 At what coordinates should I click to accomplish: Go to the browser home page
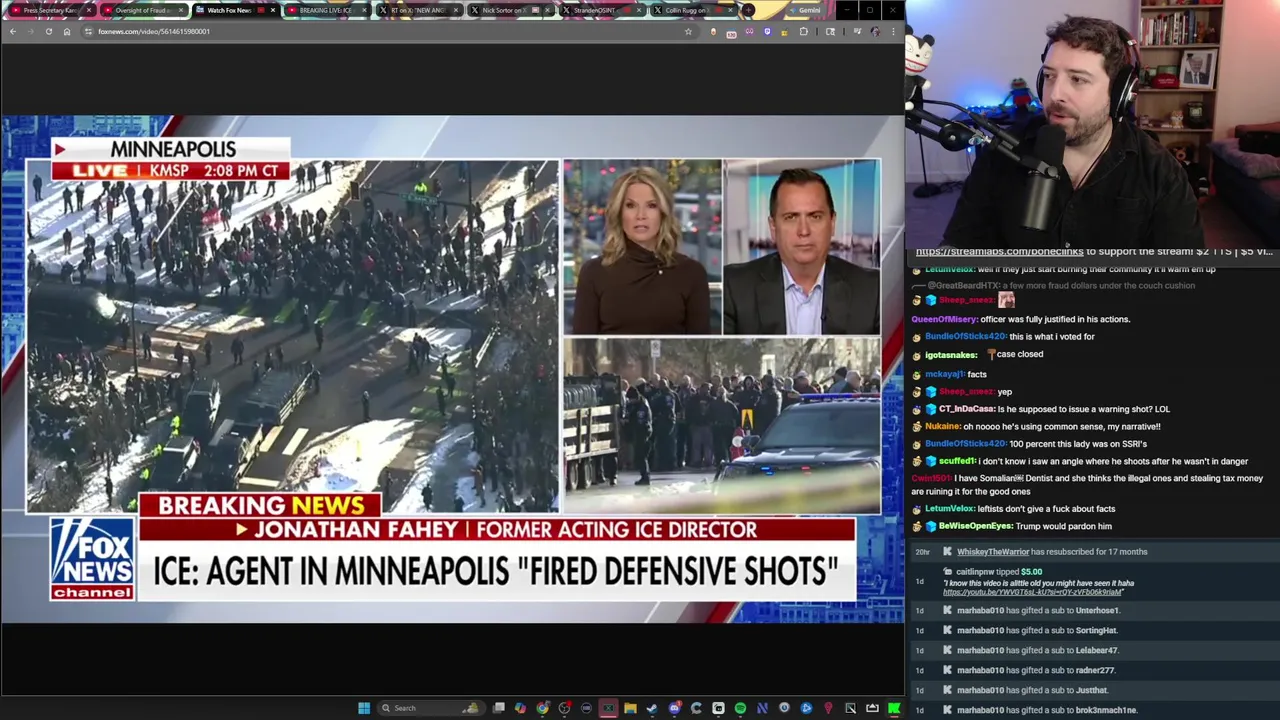(67, 31)
